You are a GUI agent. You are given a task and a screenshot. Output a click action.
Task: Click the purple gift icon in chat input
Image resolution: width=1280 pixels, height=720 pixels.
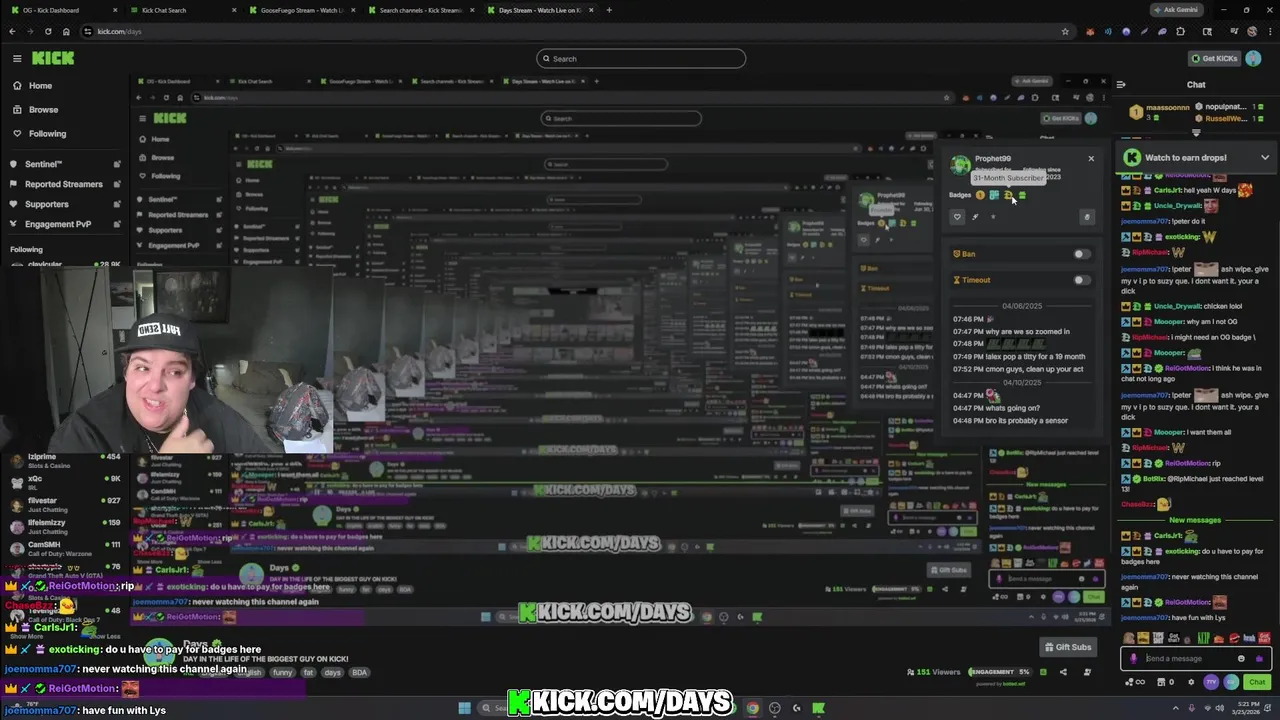tap(1259, 658)
